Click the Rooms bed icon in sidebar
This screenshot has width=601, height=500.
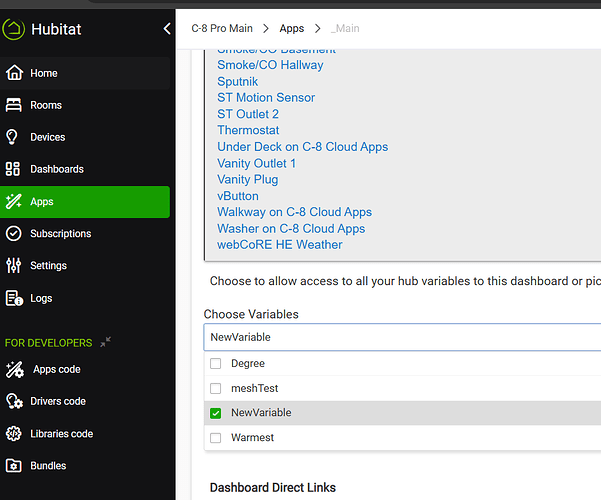(13, 105)
